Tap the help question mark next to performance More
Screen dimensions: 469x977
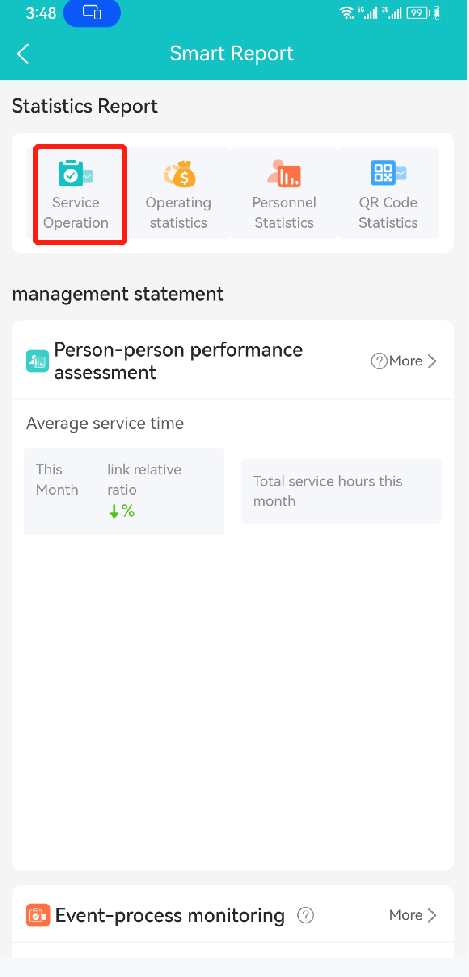coord(379,361)
